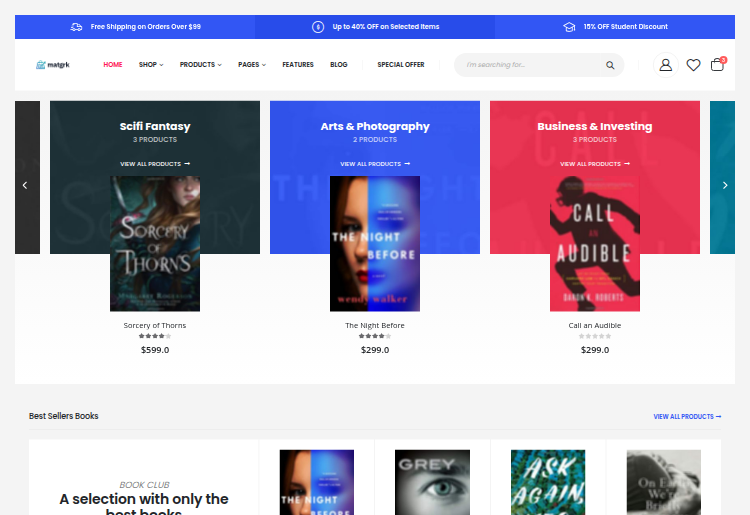The image size is (750, 515).
Task: Expand the Shop menu dropdown
Action: [x=151, y=65]
